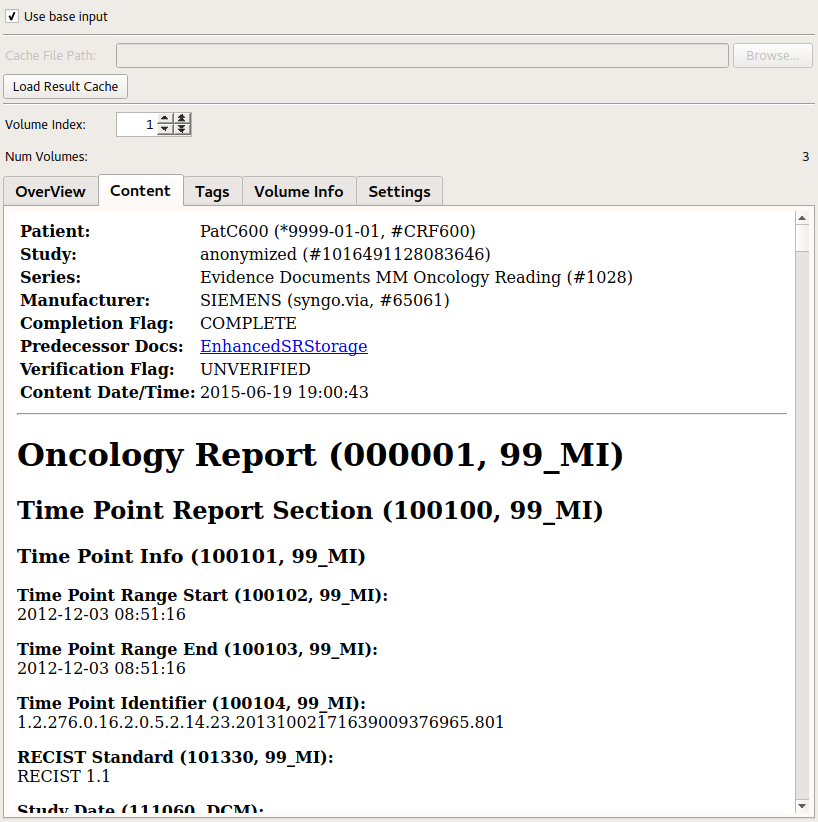Click the scrollbar down arrow in report
Viewport: 818px width, 822px height.
coord(802,805)
